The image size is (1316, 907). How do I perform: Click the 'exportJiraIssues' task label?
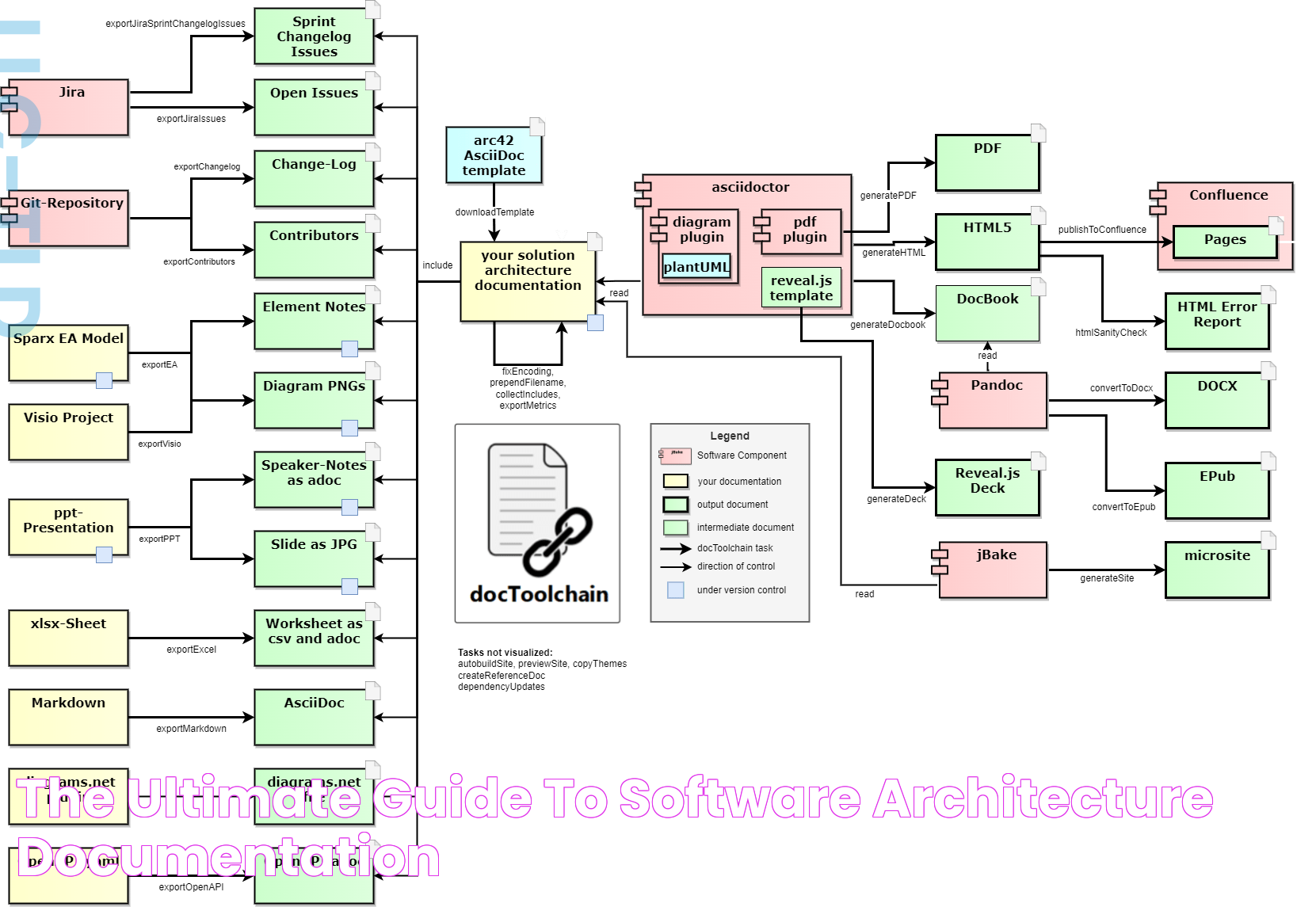[191, 119]
